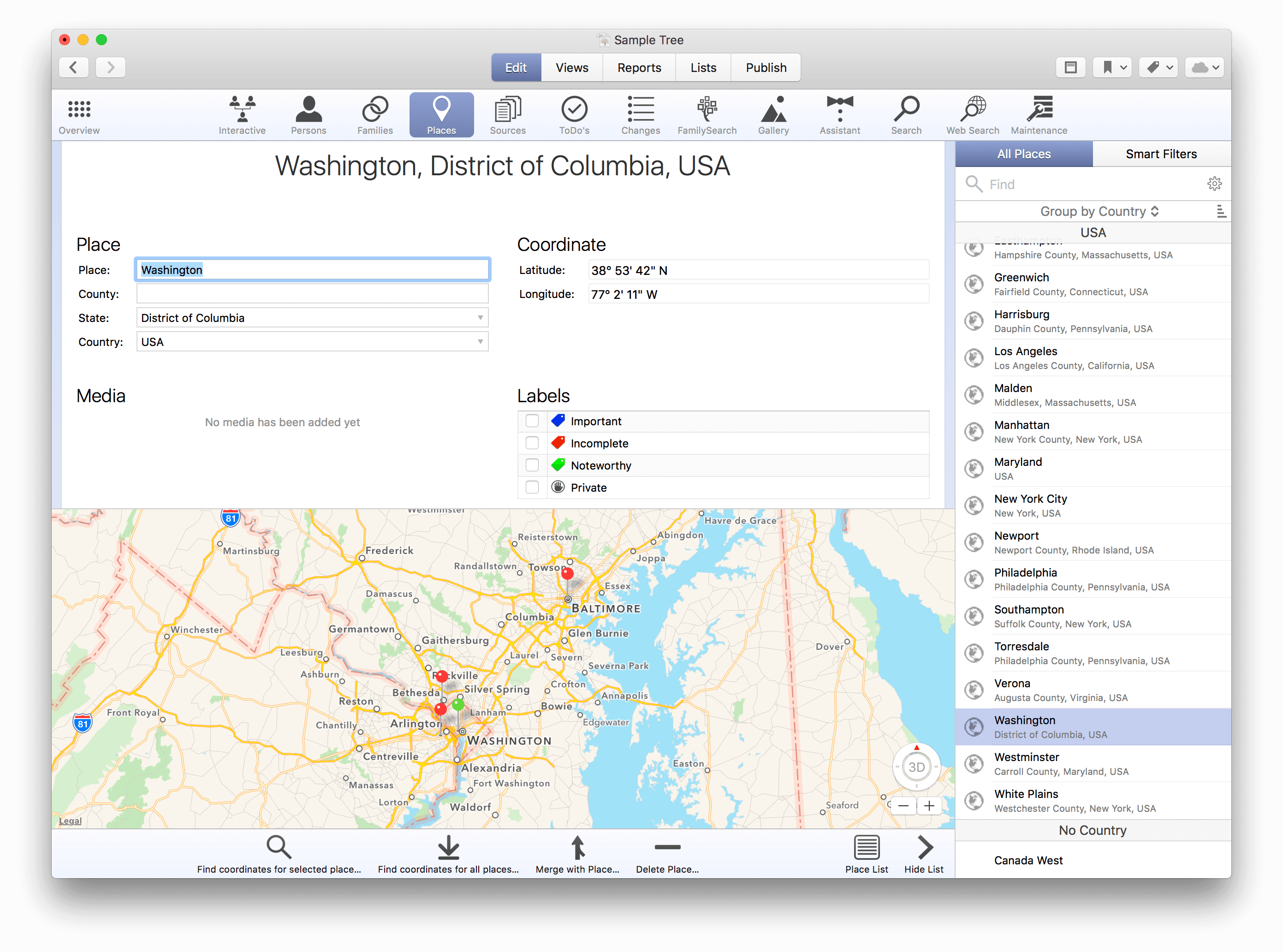This screenshot has width=1283, height=952.
Task: Enable the Incomplete label checkbox
Action: tap(532, 443)
